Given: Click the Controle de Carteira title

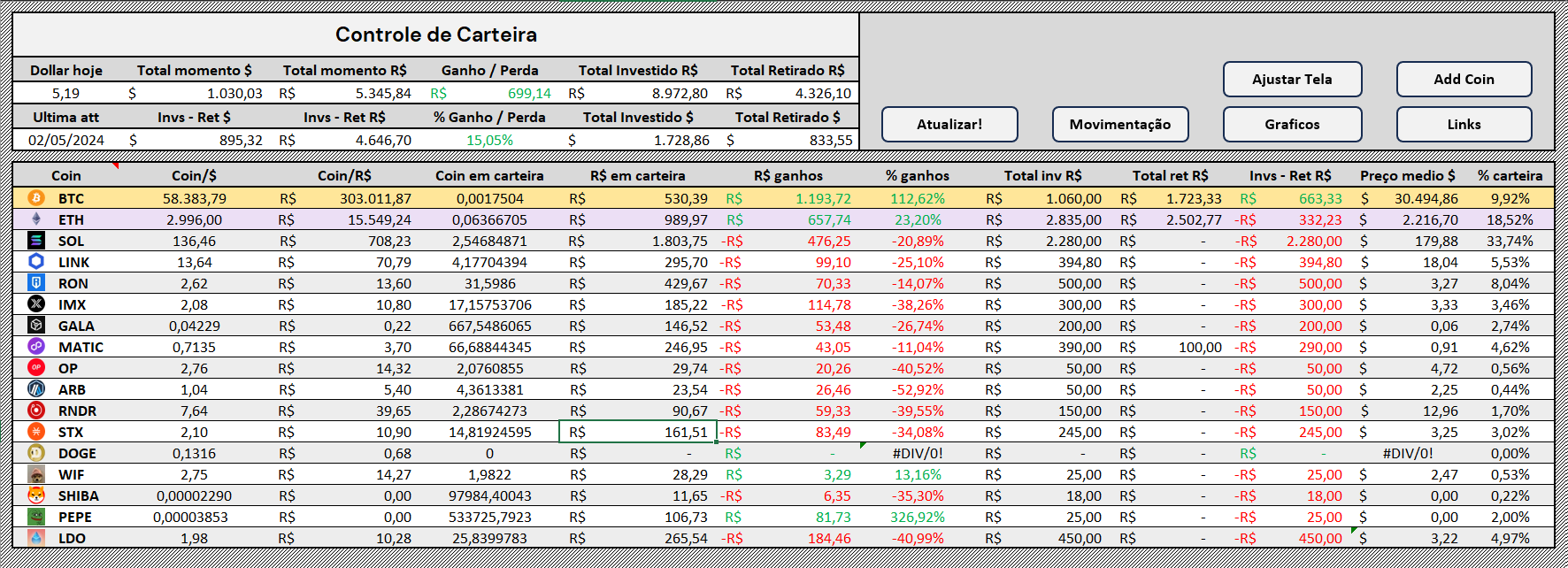Looking at the screenshot, I should click(436, 35).
